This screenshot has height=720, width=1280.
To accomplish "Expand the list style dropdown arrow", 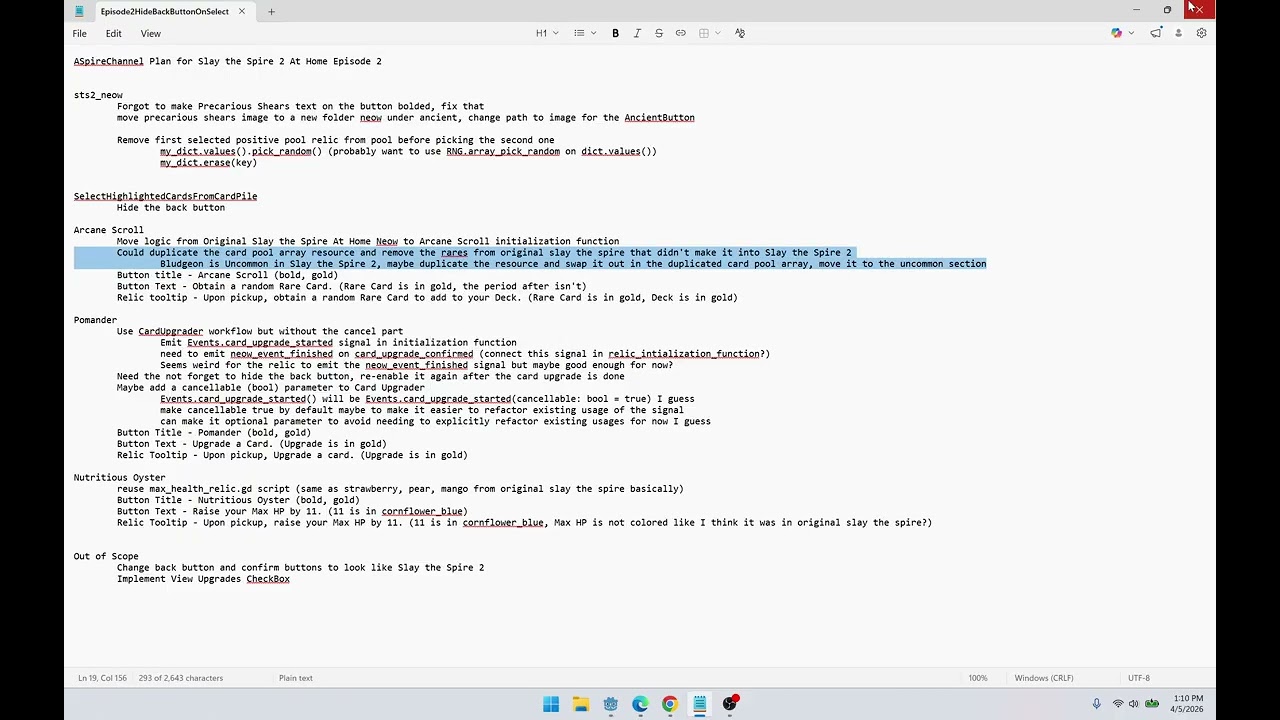I will pos(593,33).
